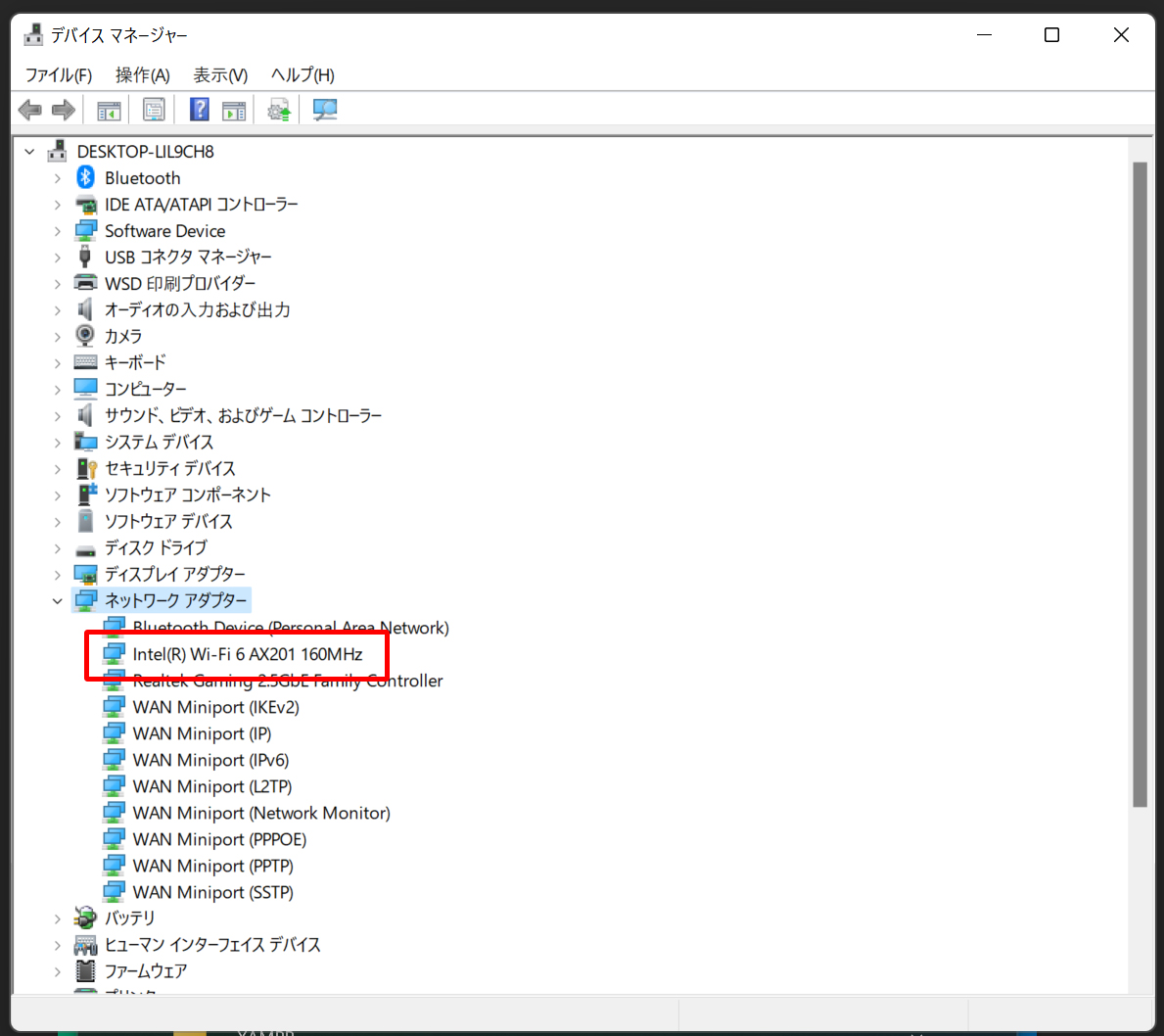Select WAN Miniport (PPPOE)
1164x1036 pixels.
coord(219,839)
